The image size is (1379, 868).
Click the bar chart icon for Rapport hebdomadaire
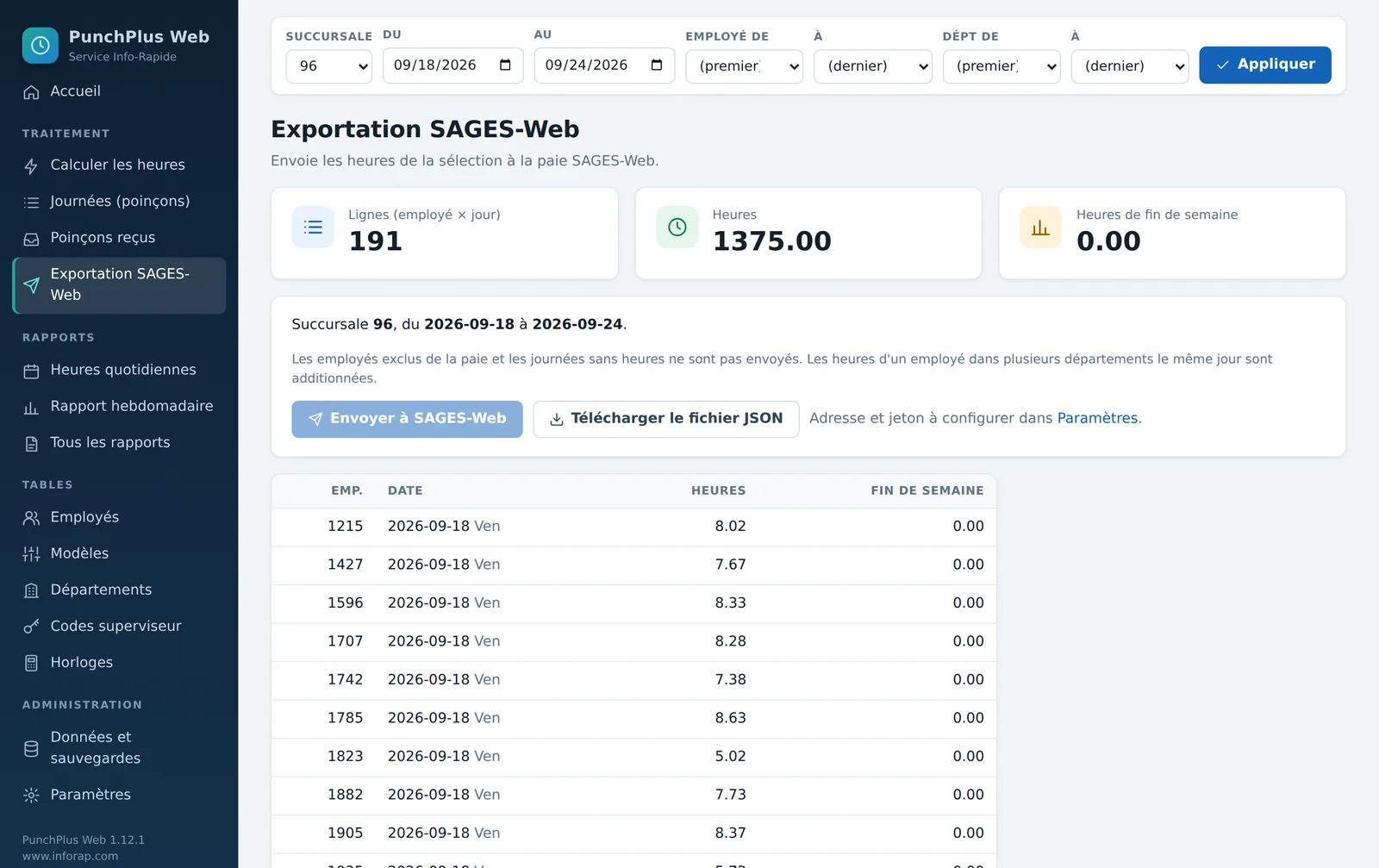tap(31, 408)
